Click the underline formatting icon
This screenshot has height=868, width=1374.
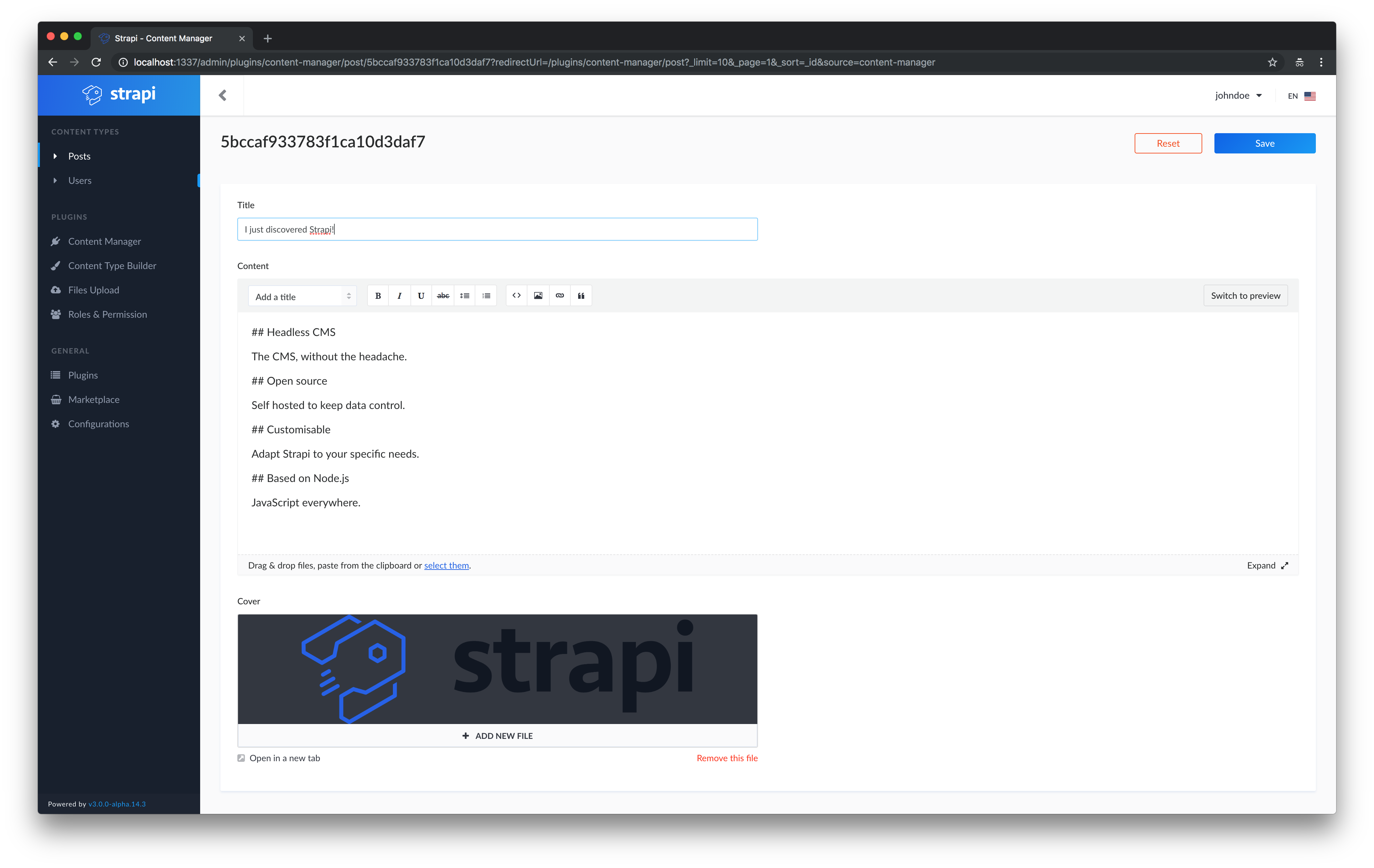(421, 295)
